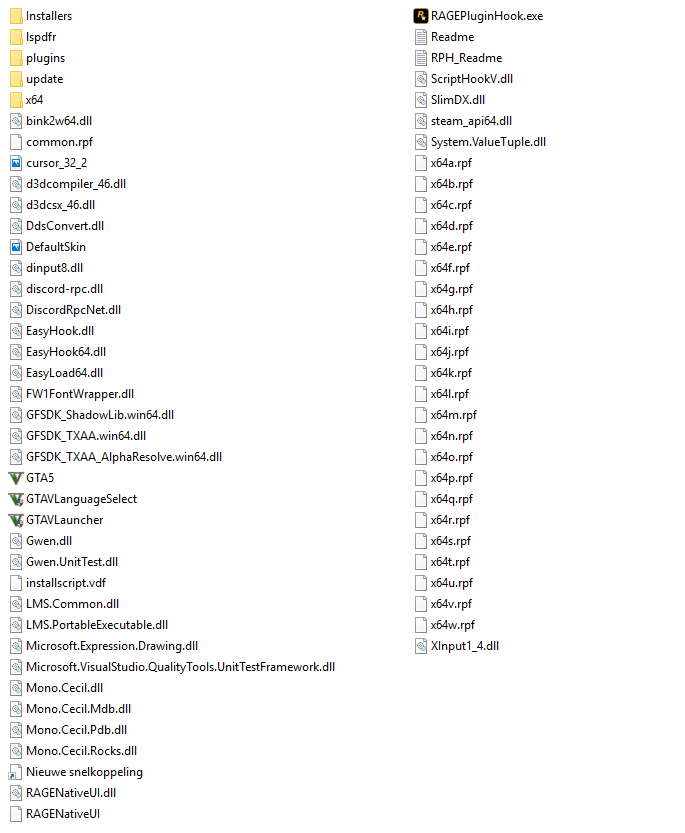Click the lspdfr folder icon

click(x=16, y=37)
